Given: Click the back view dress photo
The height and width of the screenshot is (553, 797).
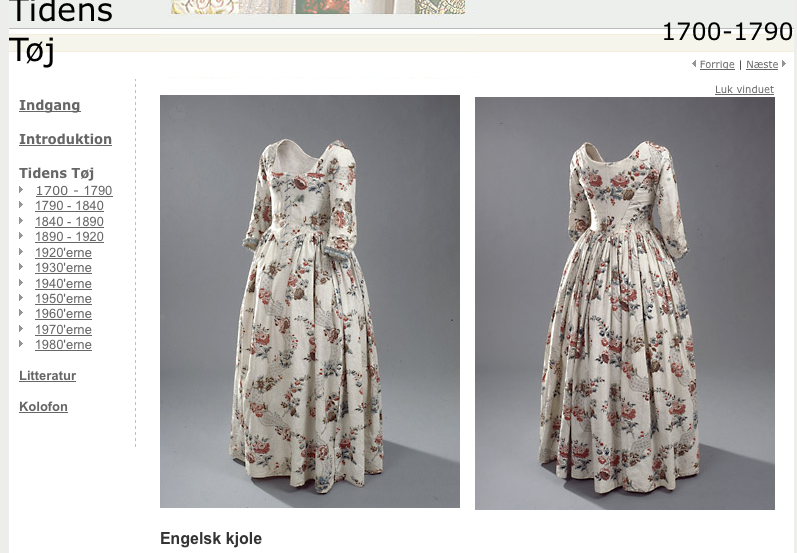Looking at the screenshot, I should (625, 303).
